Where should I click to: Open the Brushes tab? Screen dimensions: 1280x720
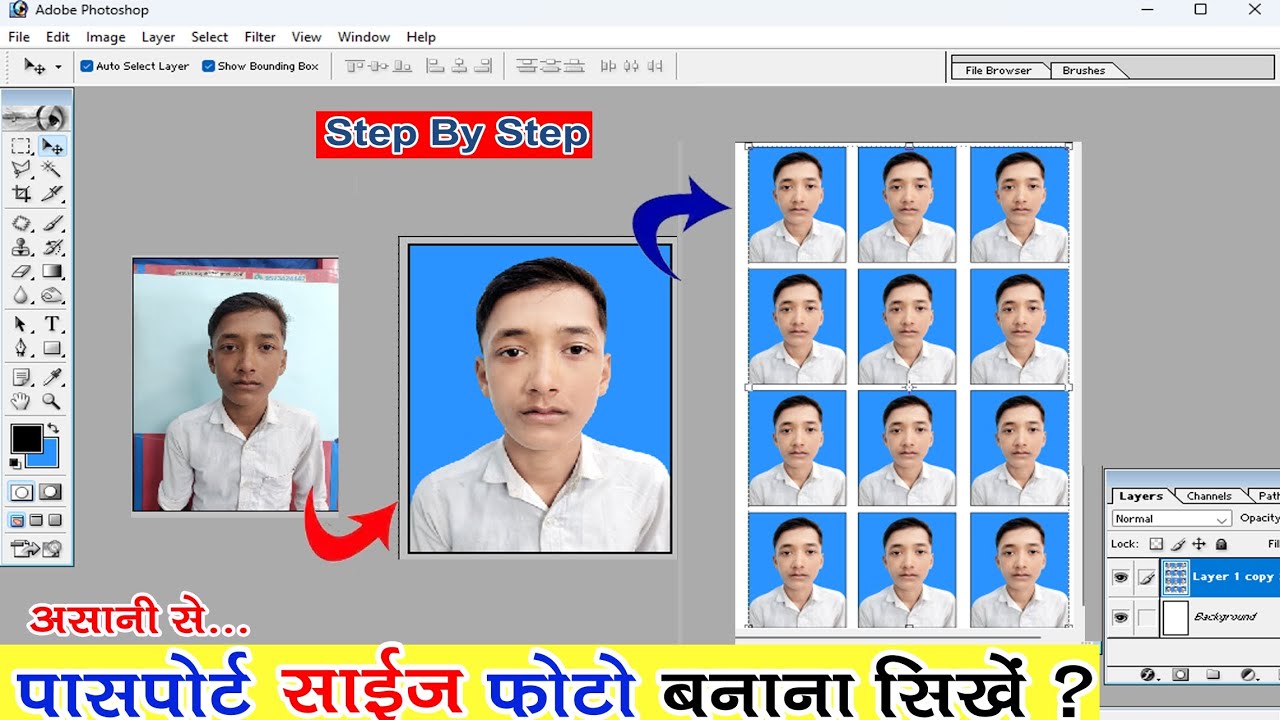(1084, 70)
